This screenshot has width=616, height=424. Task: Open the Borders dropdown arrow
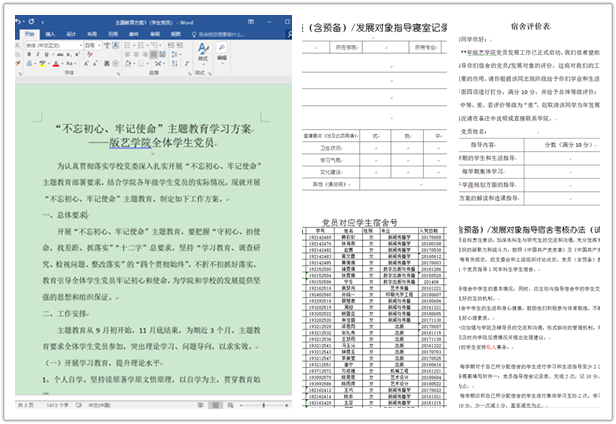click(x=147, y=63)
